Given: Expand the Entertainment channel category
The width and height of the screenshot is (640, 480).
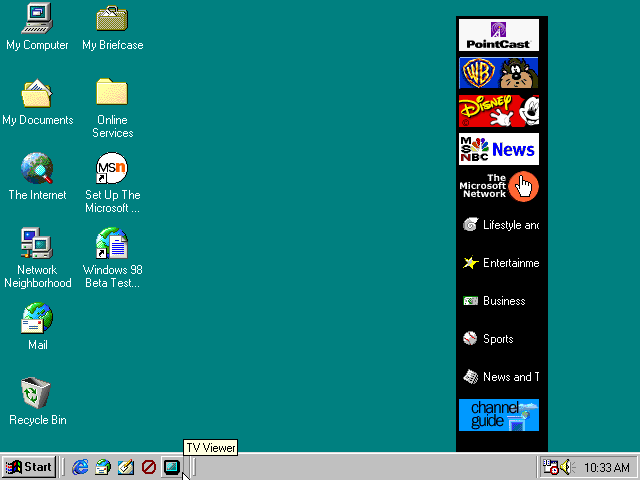Looking at the screenshot, I should (x=501, y=263).
